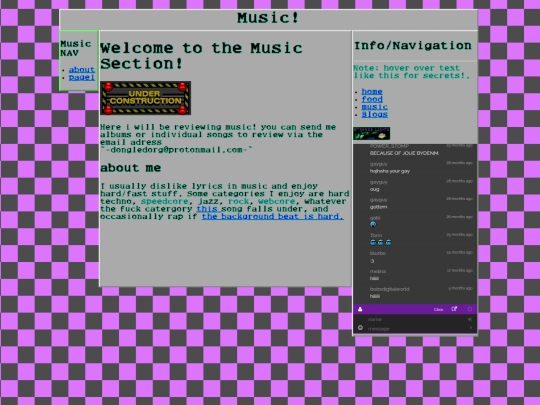Viewport: 540px width, 405px height.
Task: Click the hover-secret word 'rock'
Action: coord(238,201)
